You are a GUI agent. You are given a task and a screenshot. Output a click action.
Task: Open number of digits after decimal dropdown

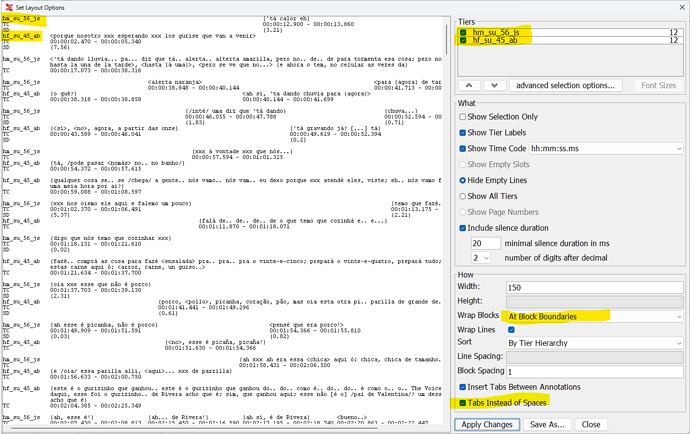click(481, 258)
